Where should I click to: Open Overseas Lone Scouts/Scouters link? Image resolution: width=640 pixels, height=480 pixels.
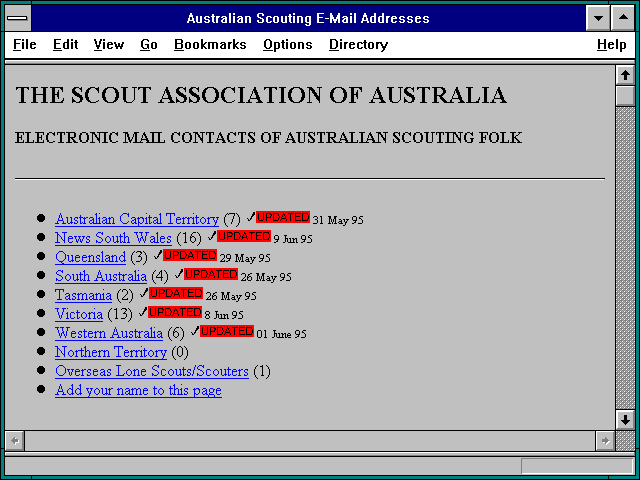[152, 371]
